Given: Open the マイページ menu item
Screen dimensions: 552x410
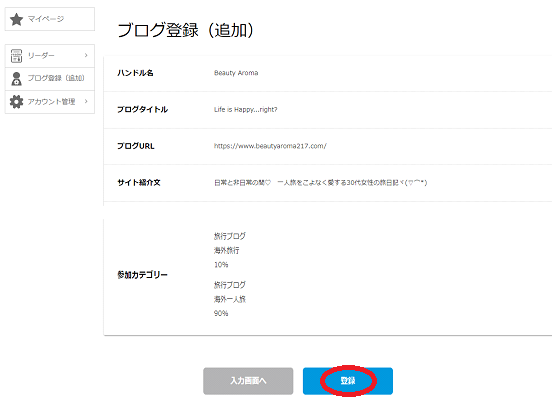Looking at the screenshot, I should pos(50,19).
